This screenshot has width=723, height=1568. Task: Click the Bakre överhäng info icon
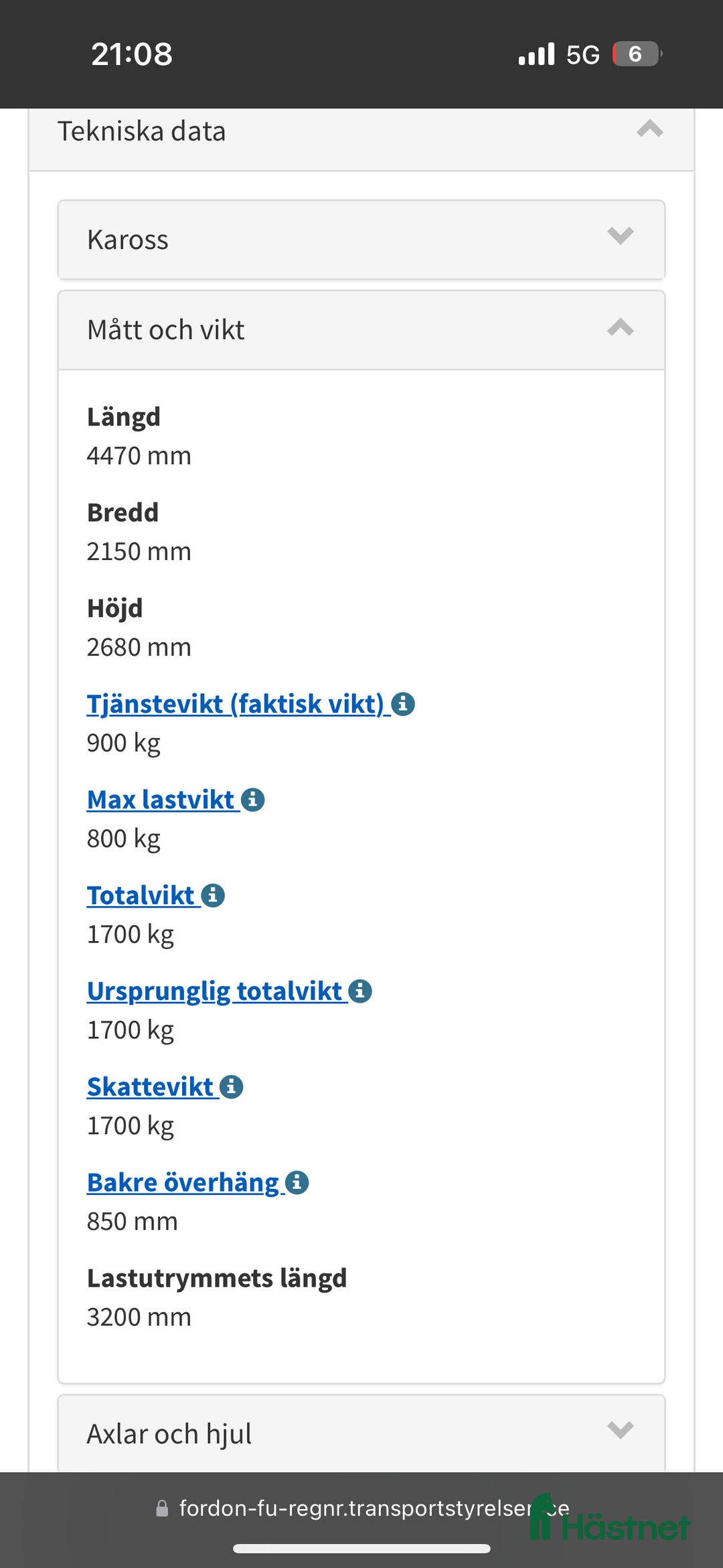click(x=297, y=1182)
